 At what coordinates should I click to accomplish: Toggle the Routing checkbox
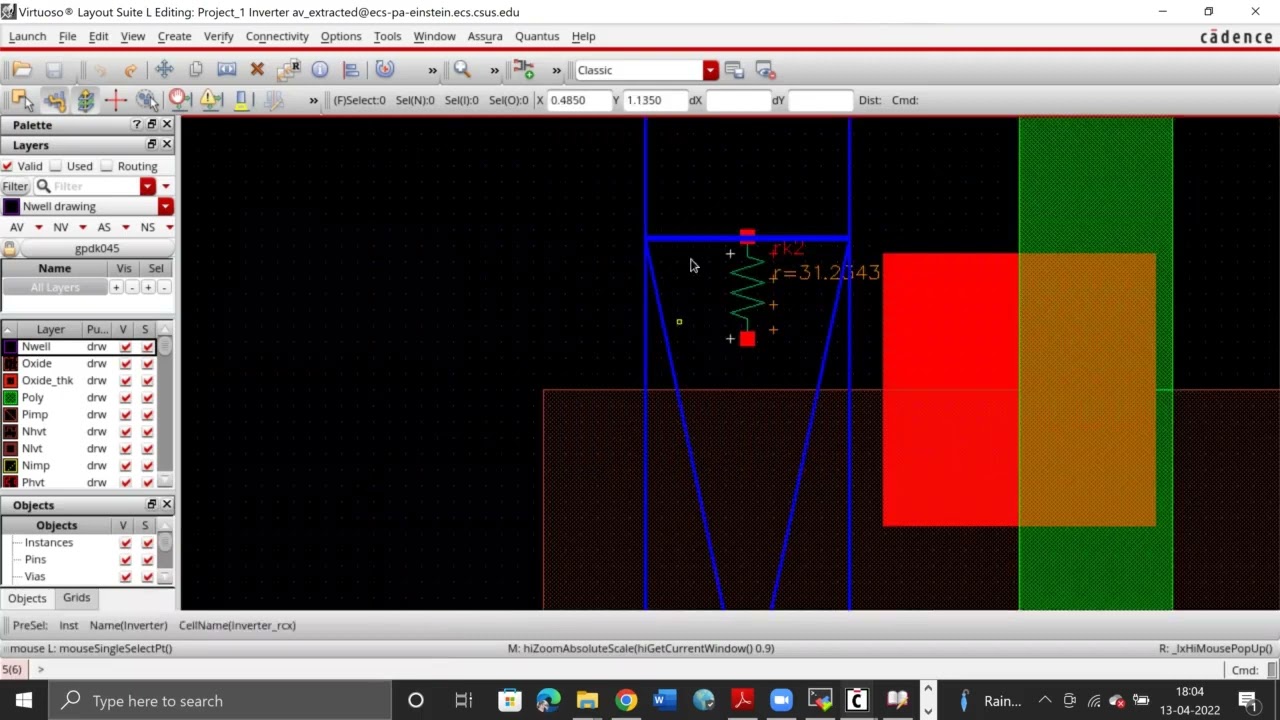click(x=107, y=166)
